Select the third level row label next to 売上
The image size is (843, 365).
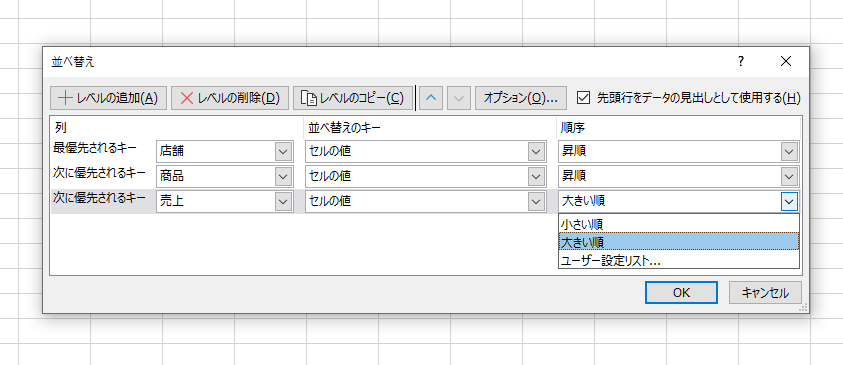(99, 197)
